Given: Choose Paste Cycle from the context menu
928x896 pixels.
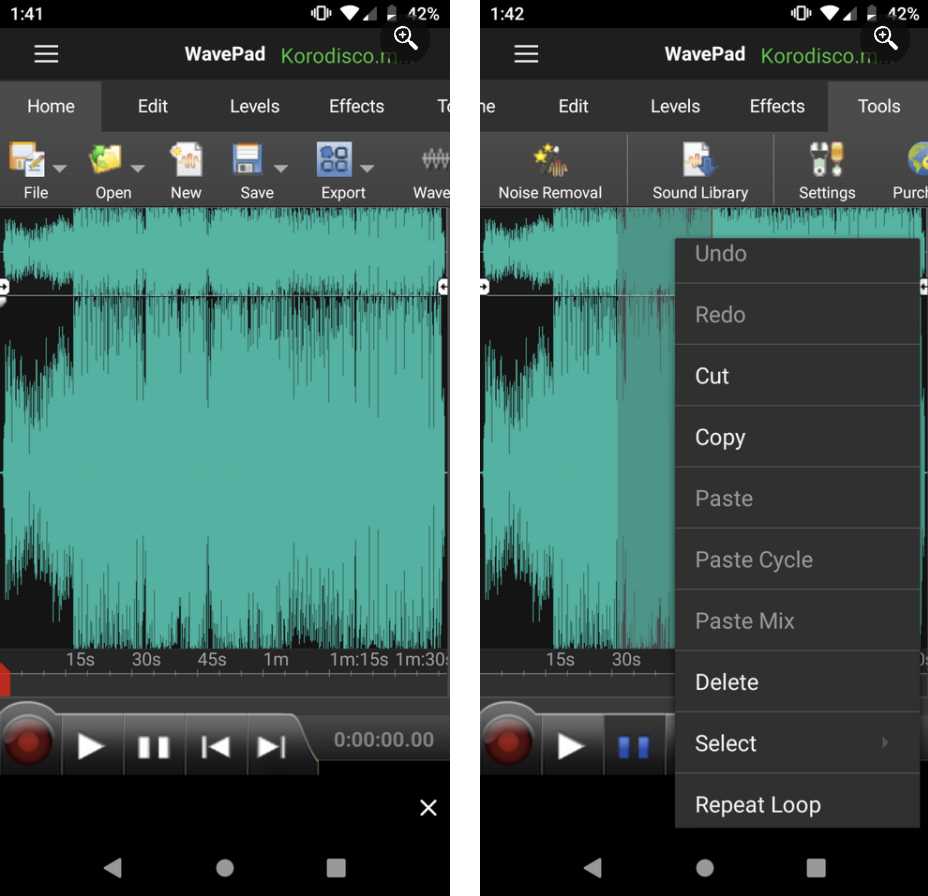Looking at the screenshot, I should click(x=797, y=560).
